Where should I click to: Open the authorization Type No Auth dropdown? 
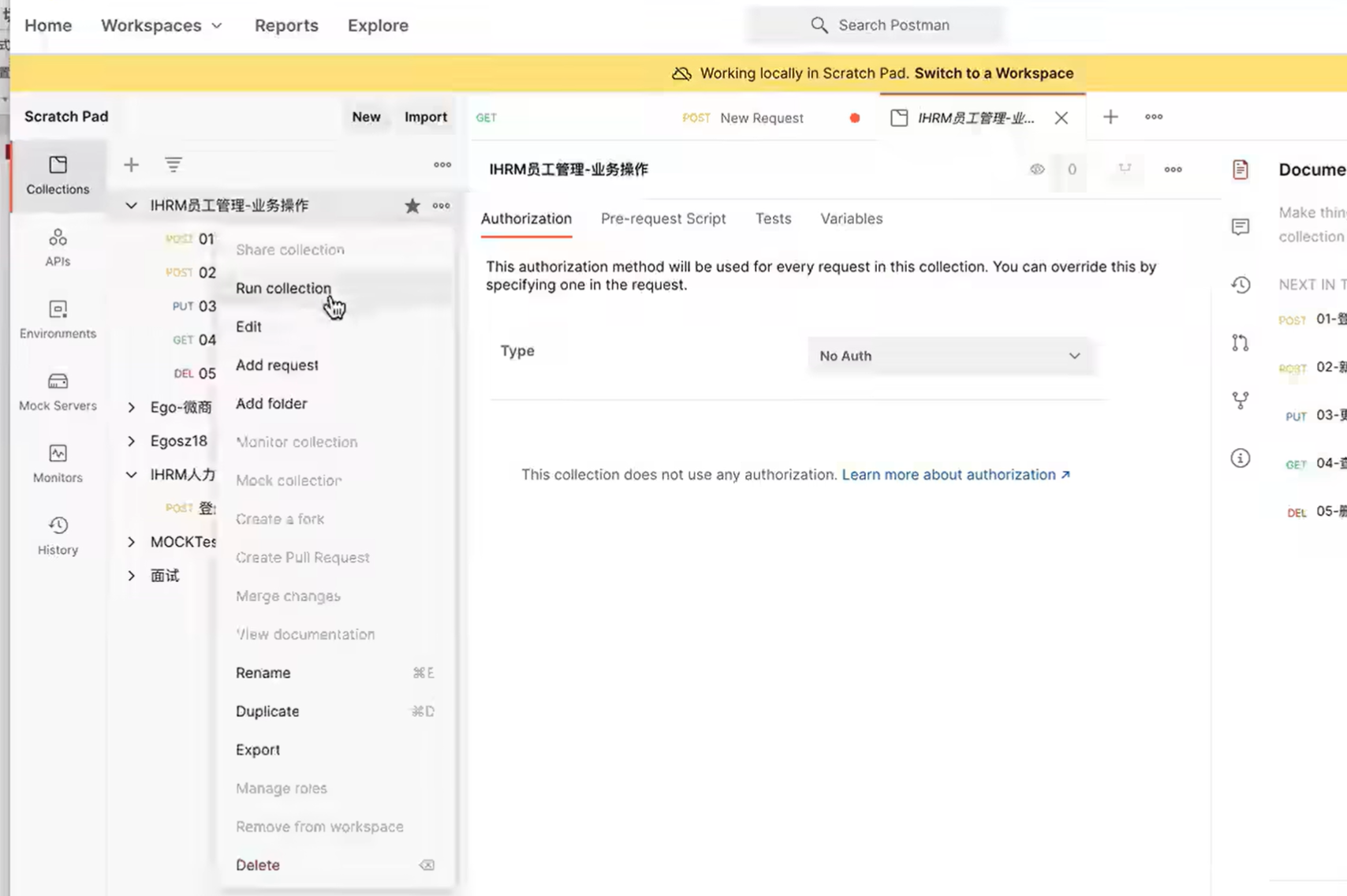pos(950,356)
